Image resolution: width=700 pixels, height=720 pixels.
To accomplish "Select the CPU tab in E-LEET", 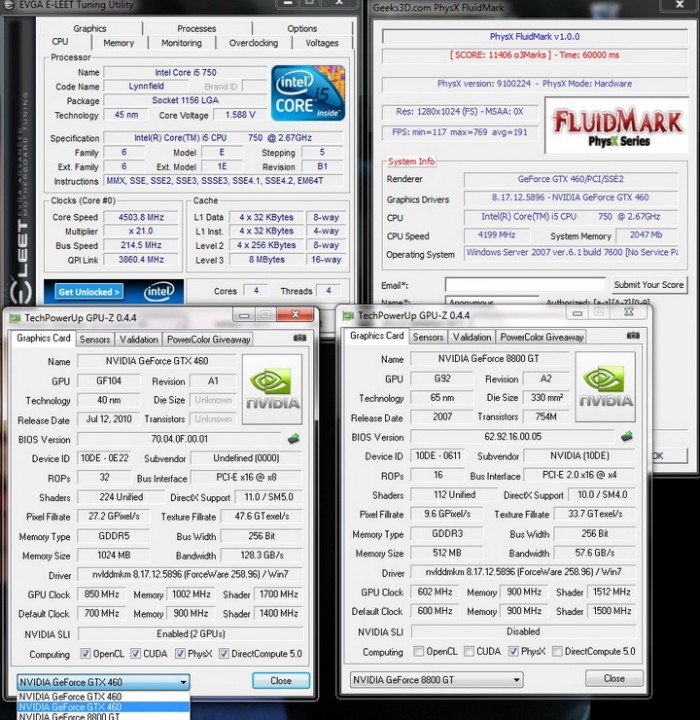I will pyautogui.click(x=60, y=42).
